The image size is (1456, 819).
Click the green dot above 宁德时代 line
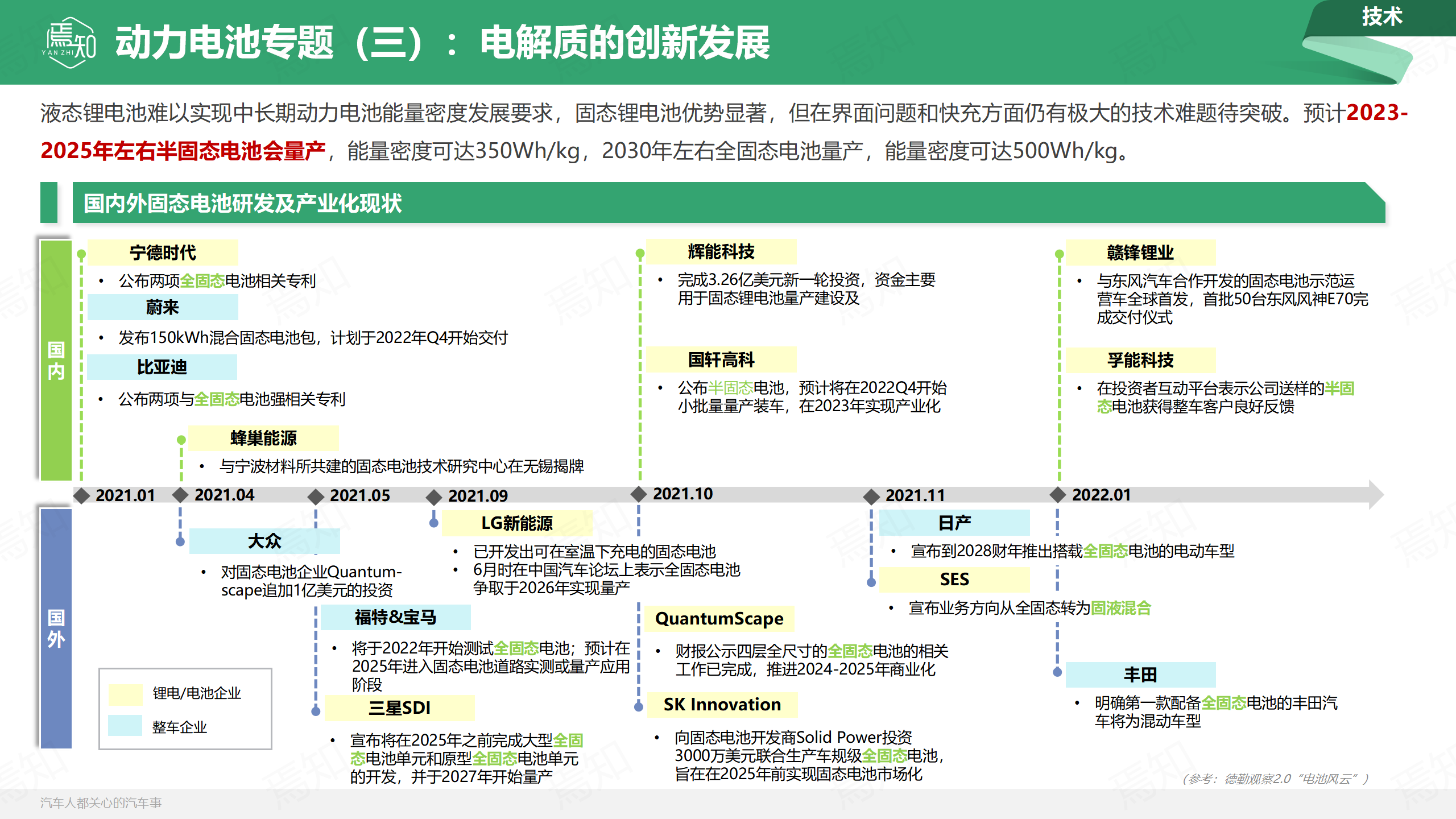81,254
